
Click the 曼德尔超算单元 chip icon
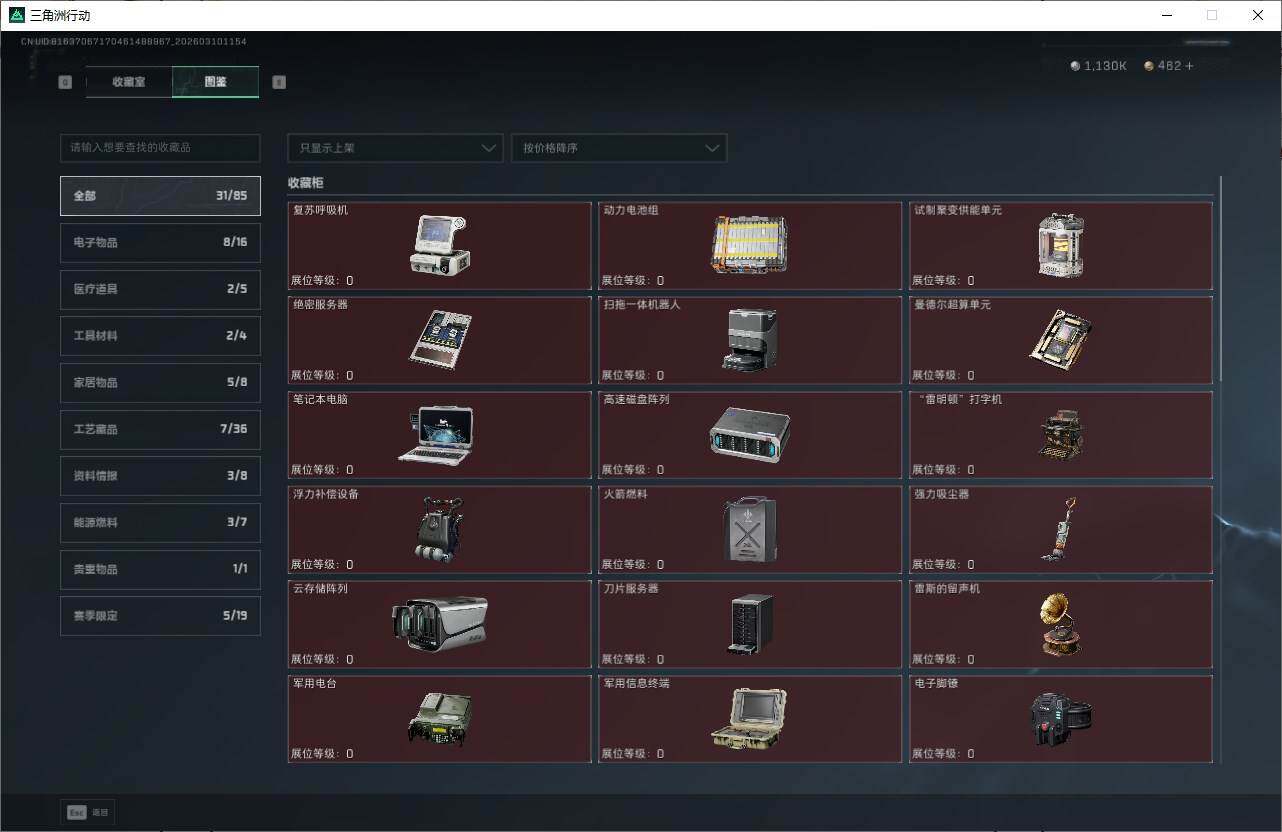(x=1059, y=339)
